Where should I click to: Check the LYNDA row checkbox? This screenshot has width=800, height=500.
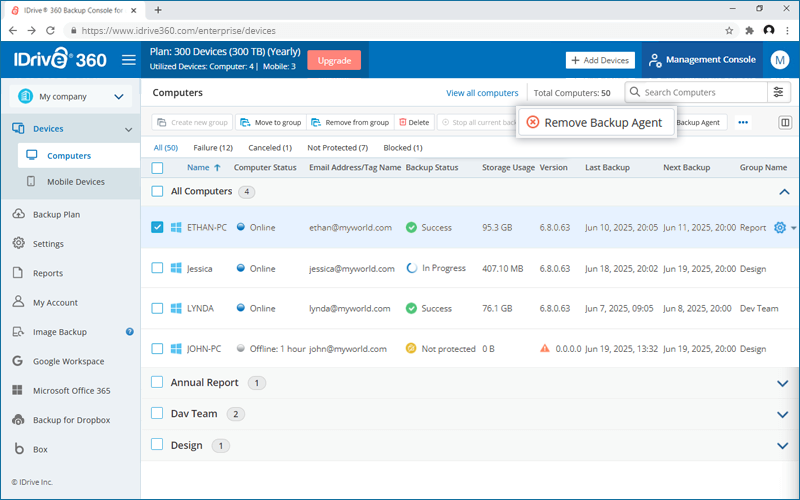pos(157,308)
